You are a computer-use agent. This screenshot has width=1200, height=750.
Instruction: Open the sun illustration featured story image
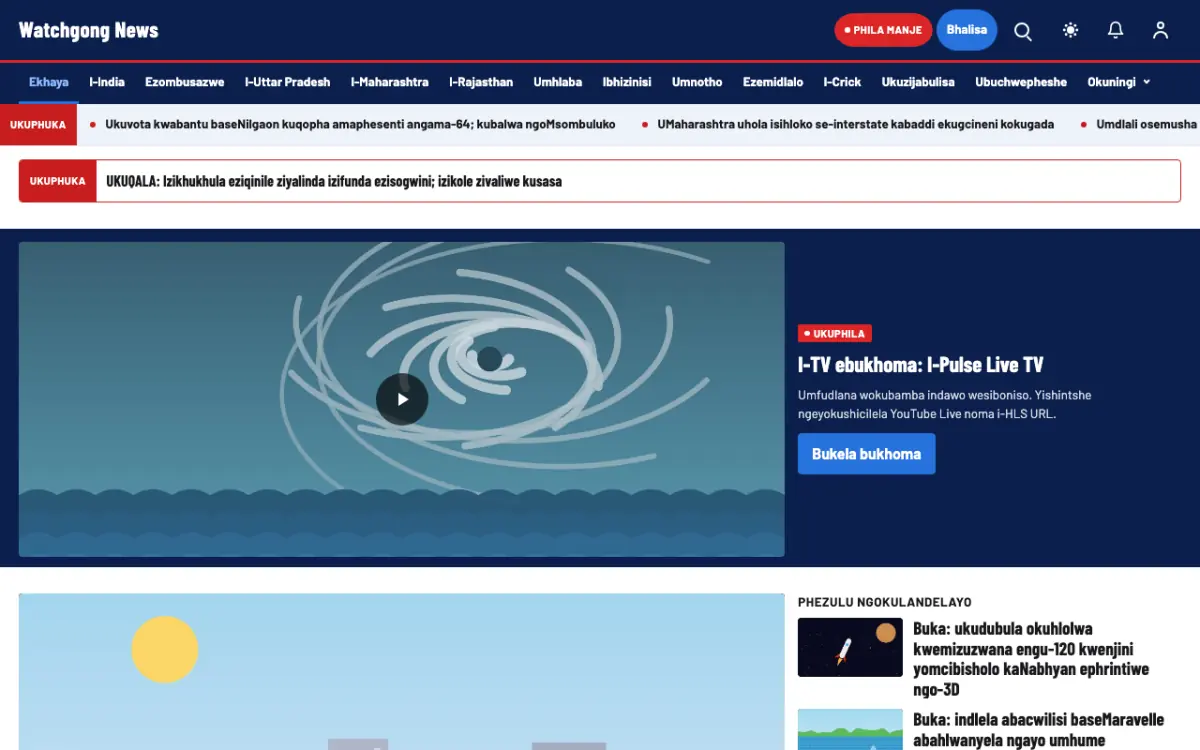pyautogui.click(x=401, y=672)
